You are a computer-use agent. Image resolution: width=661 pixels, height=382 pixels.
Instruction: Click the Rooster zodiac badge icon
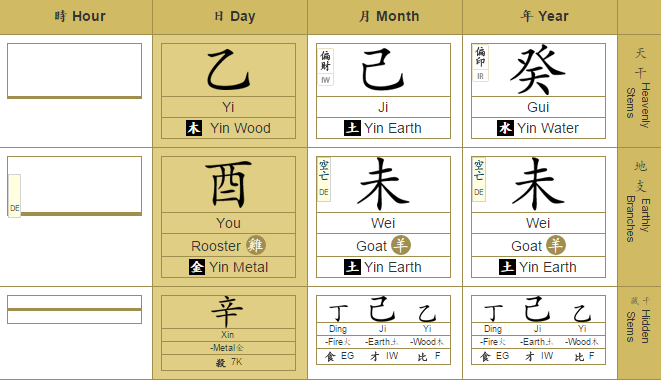click(x=255, y=245)
